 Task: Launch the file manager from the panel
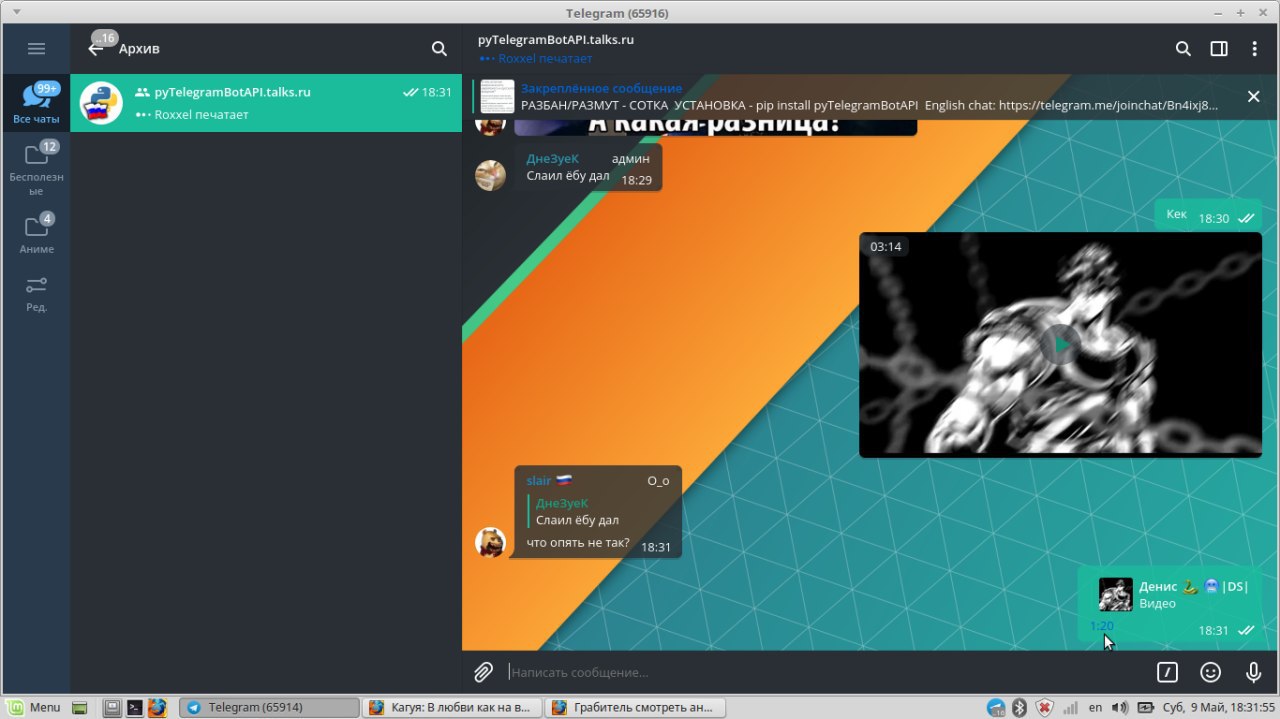[x=113, y=707]
